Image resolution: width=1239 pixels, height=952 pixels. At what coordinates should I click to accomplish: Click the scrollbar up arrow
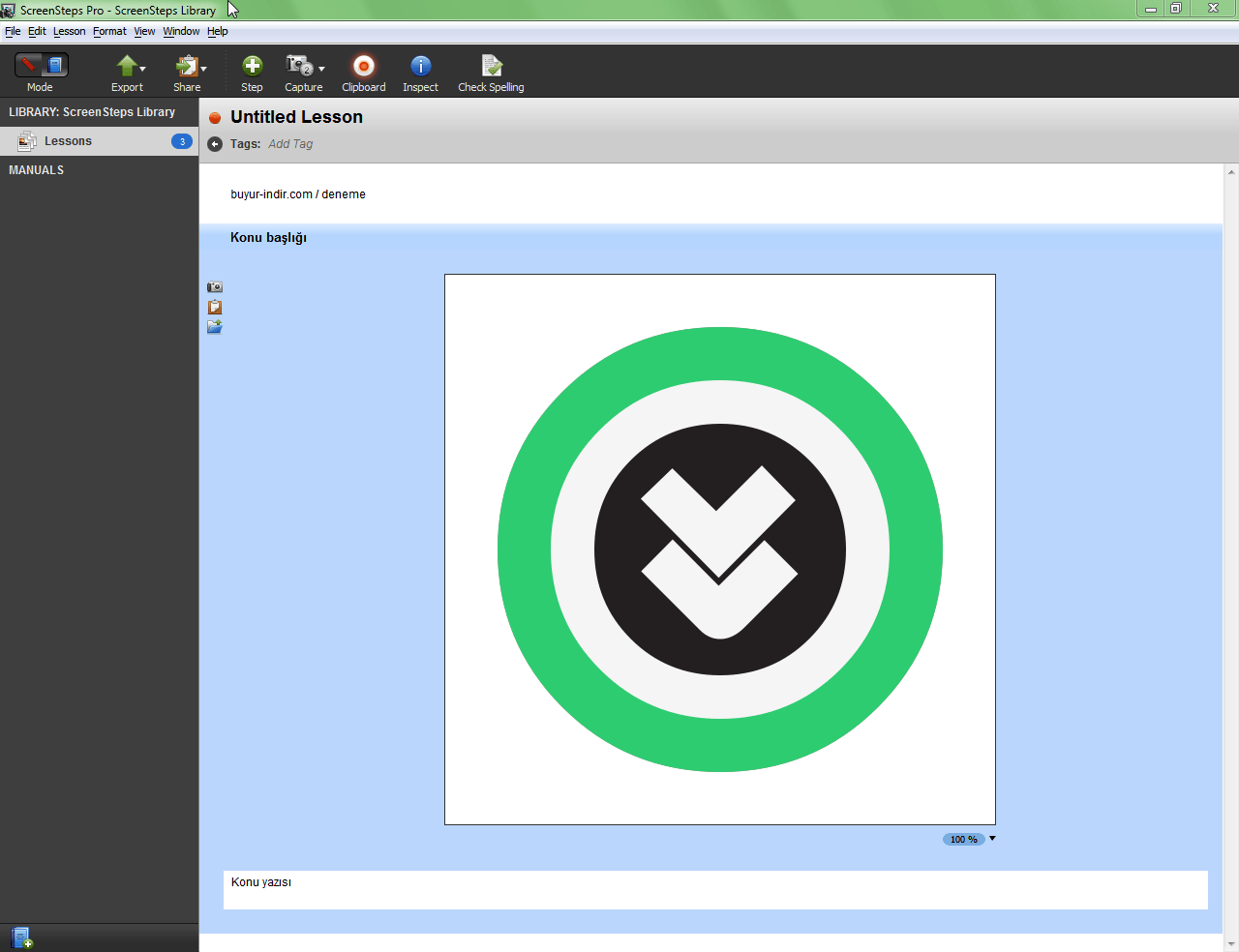[x=1231, y=172]
